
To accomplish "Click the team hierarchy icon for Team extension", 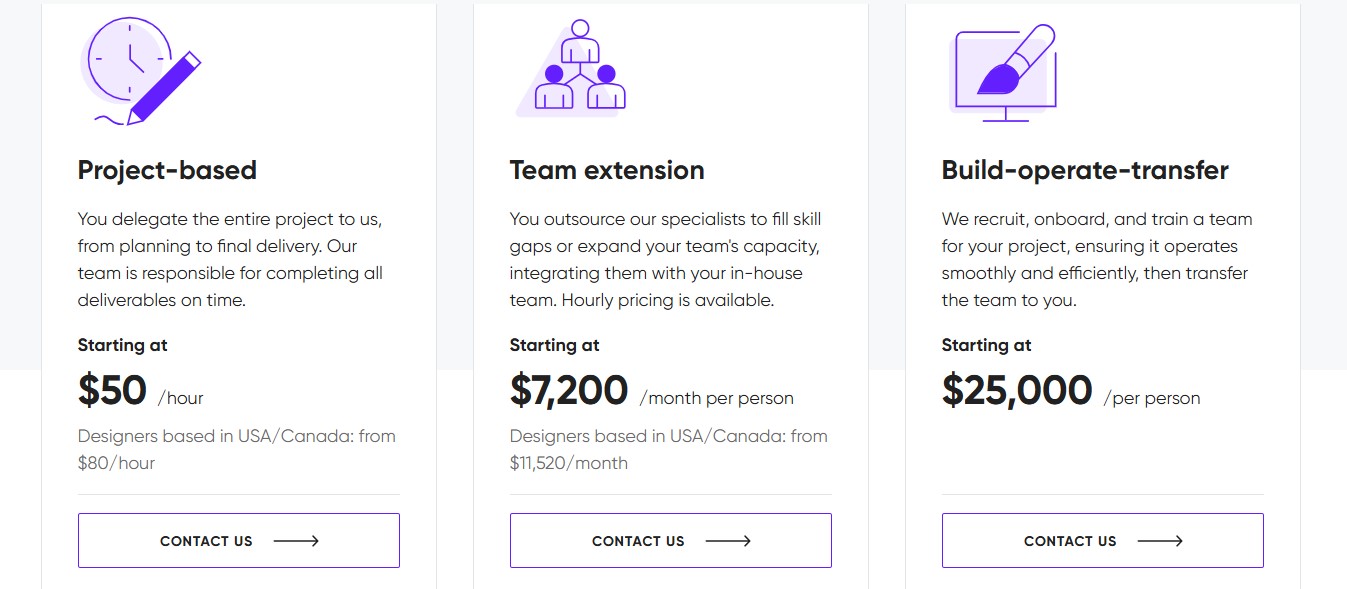I will (572, 68).
